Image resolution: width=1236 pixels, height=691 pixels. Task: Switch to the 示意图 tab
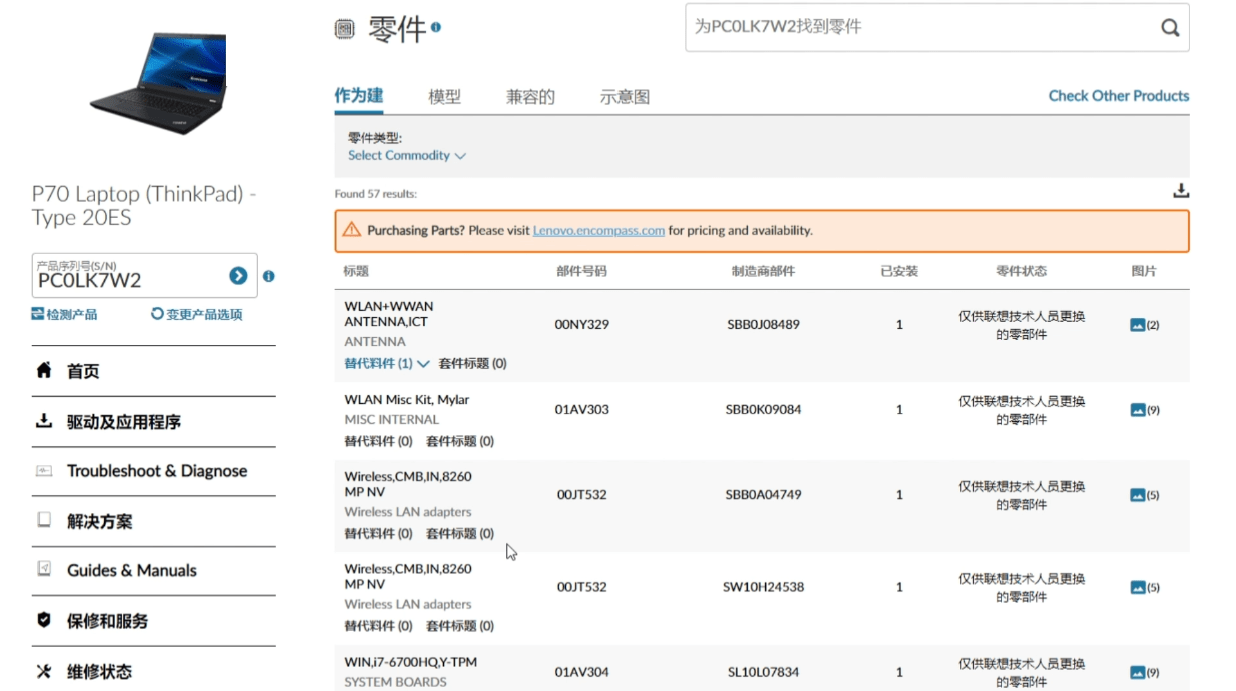coord(625,97)
